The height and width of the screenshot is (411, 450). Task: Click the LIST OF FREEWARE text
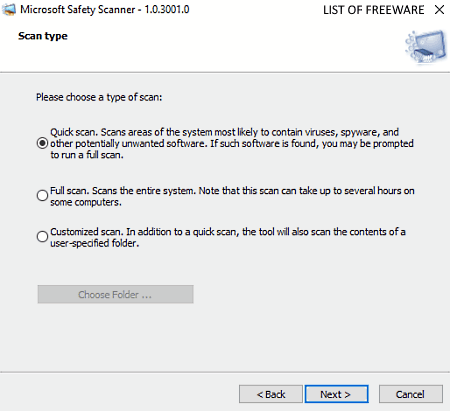pos(374,10)
